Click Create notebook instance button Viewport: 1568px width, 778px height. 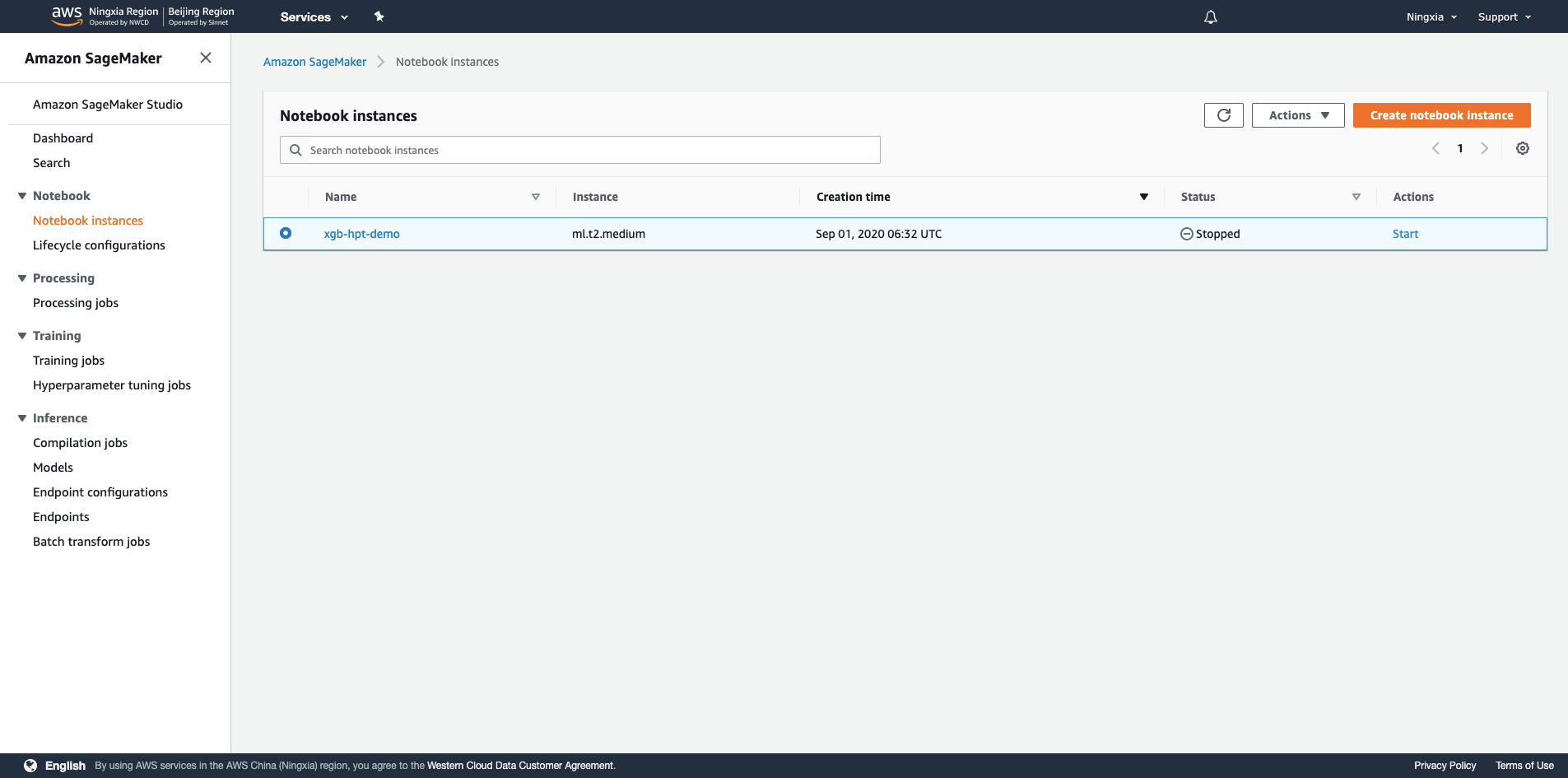[1441, 115]
